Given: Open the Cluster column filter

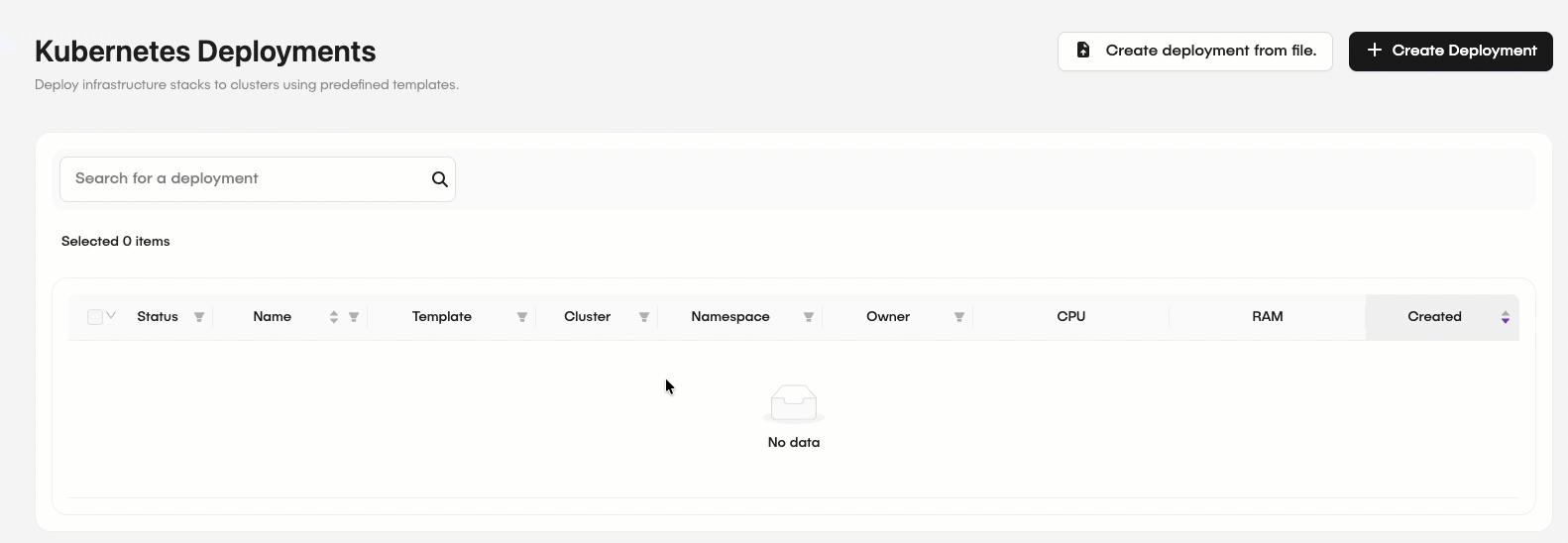Looking at the screenshot, I should click(x=644, y=317).
